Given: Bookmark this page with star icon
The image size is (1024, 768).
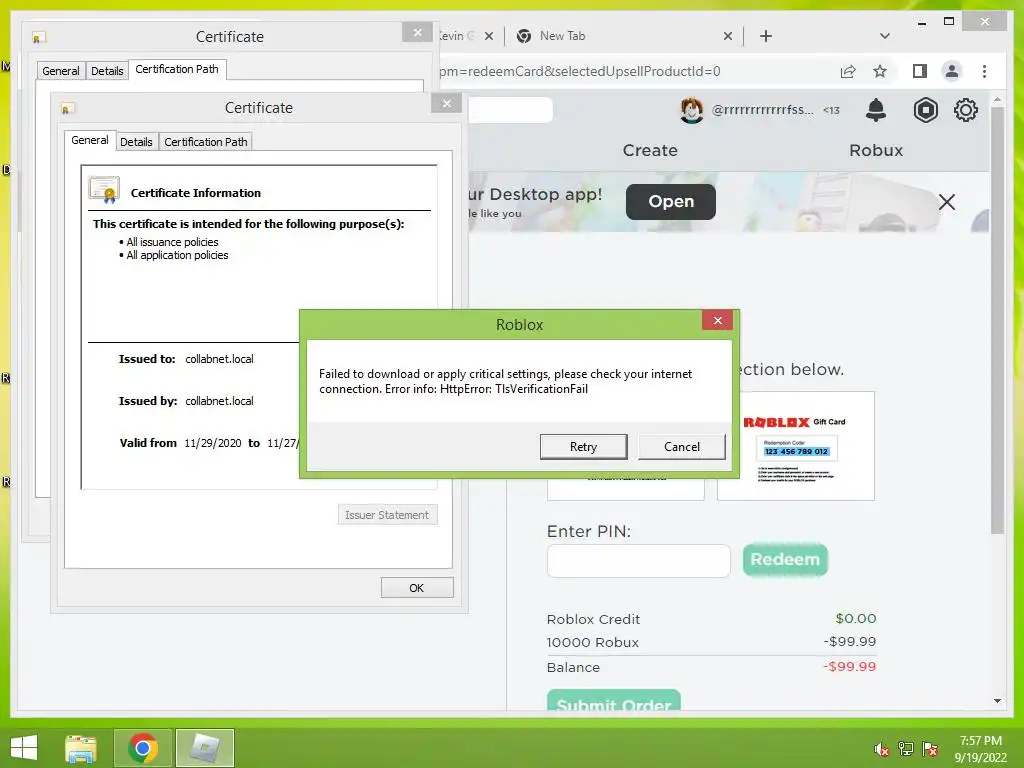Looking at the screenshot, I should click(880, 71).
